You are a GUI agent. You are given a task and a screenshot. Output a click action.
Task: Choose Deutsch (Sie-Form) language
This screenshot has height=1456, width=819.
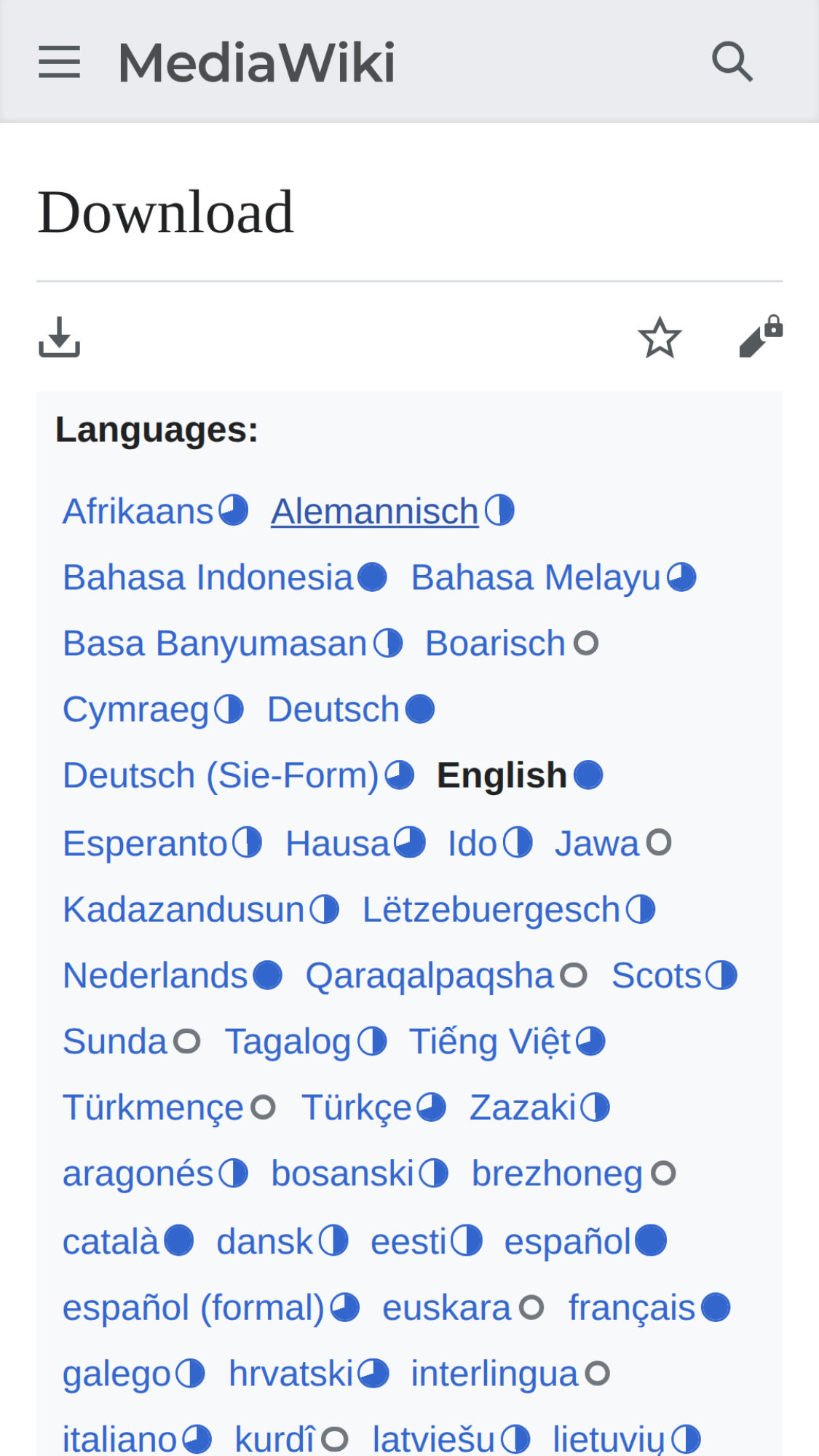coord(221,775)
